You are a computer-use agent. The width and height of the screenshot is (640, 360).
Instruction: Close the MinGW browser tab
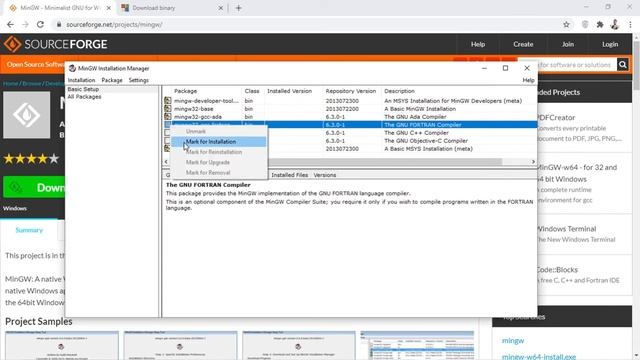click(109, 8)
